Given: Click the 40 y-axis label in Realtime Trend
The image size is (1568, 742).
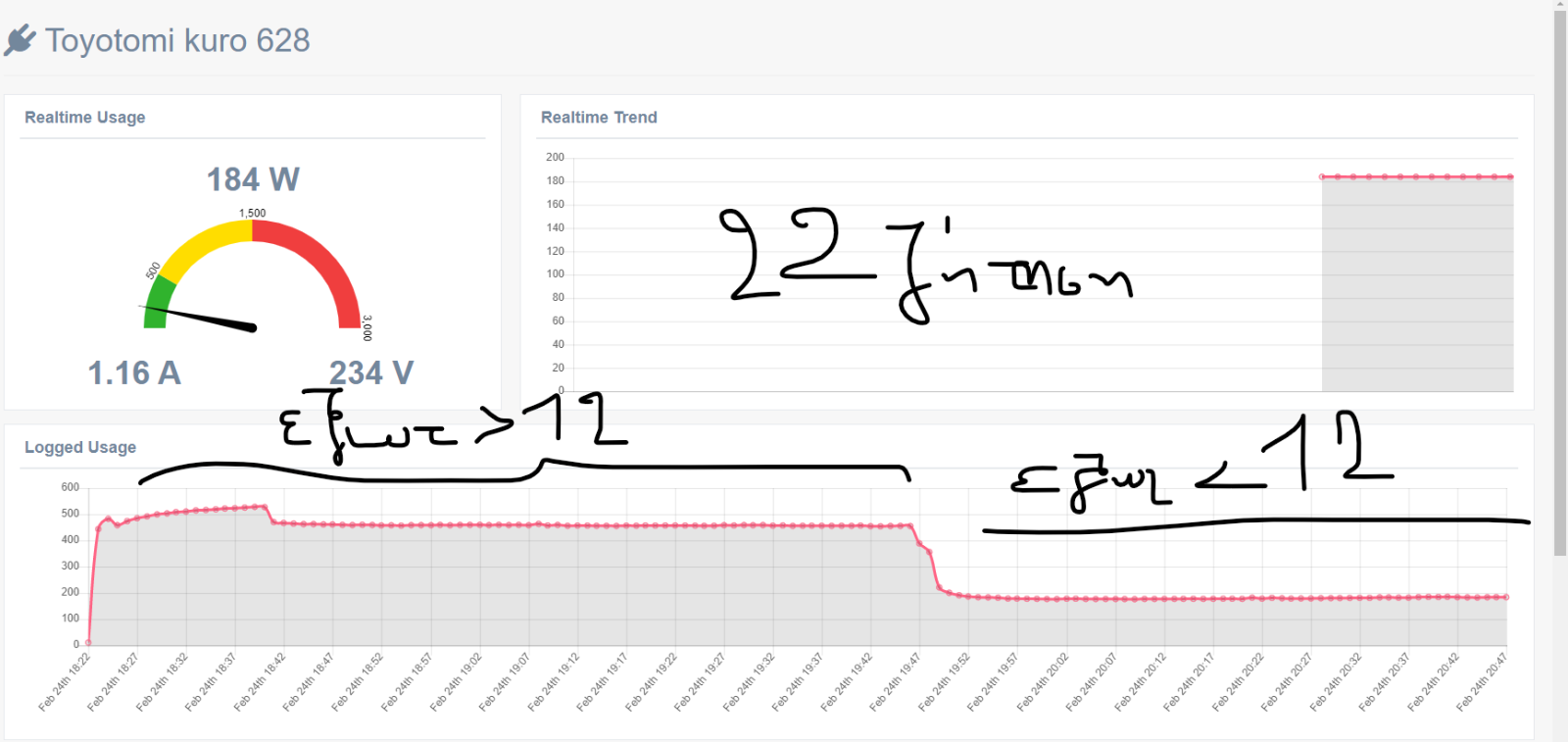Looking at the screenshot, I should pyautogui.click(x=559, y=344).
